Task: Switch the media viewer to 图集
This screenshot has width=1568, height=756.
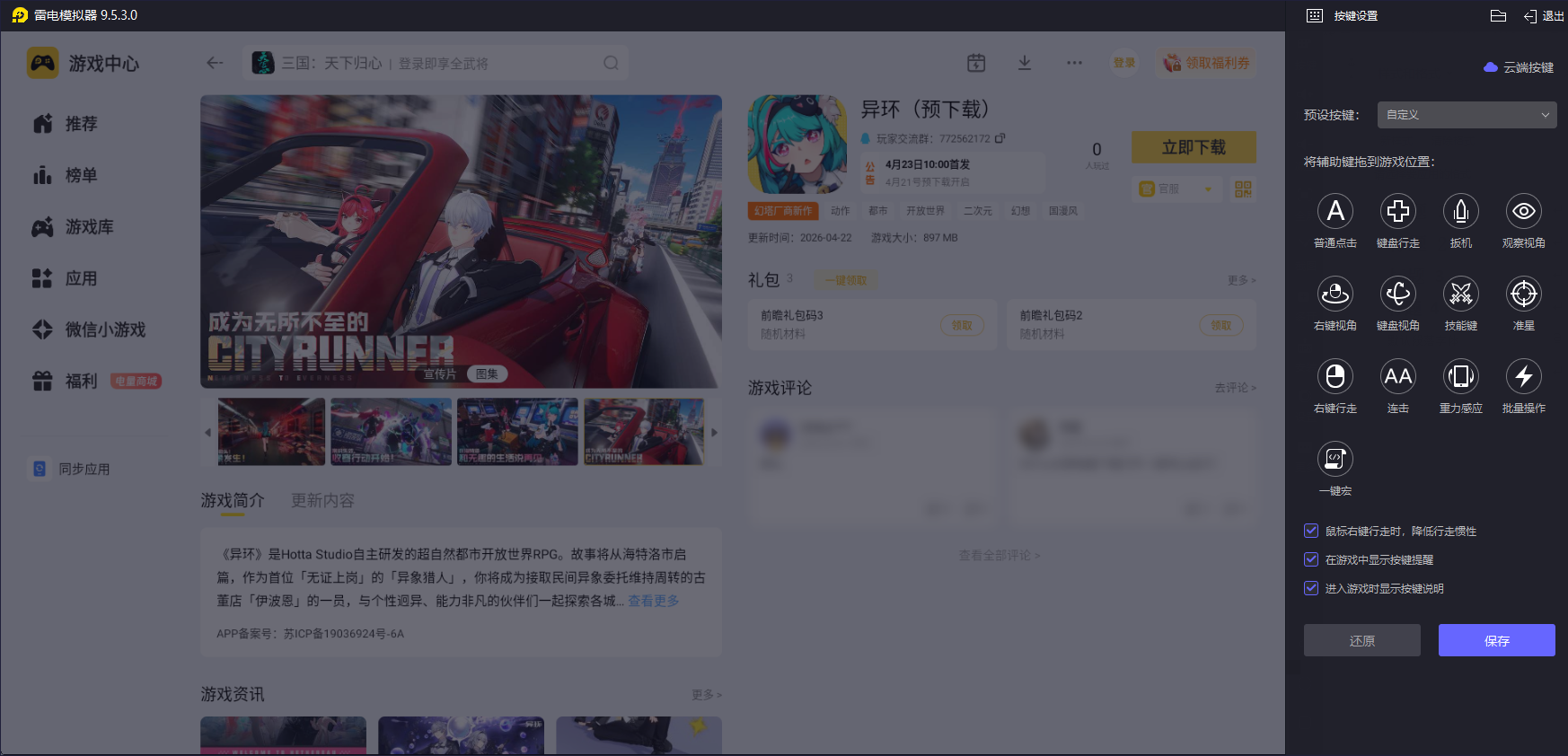Action: (x=487, y=374)
